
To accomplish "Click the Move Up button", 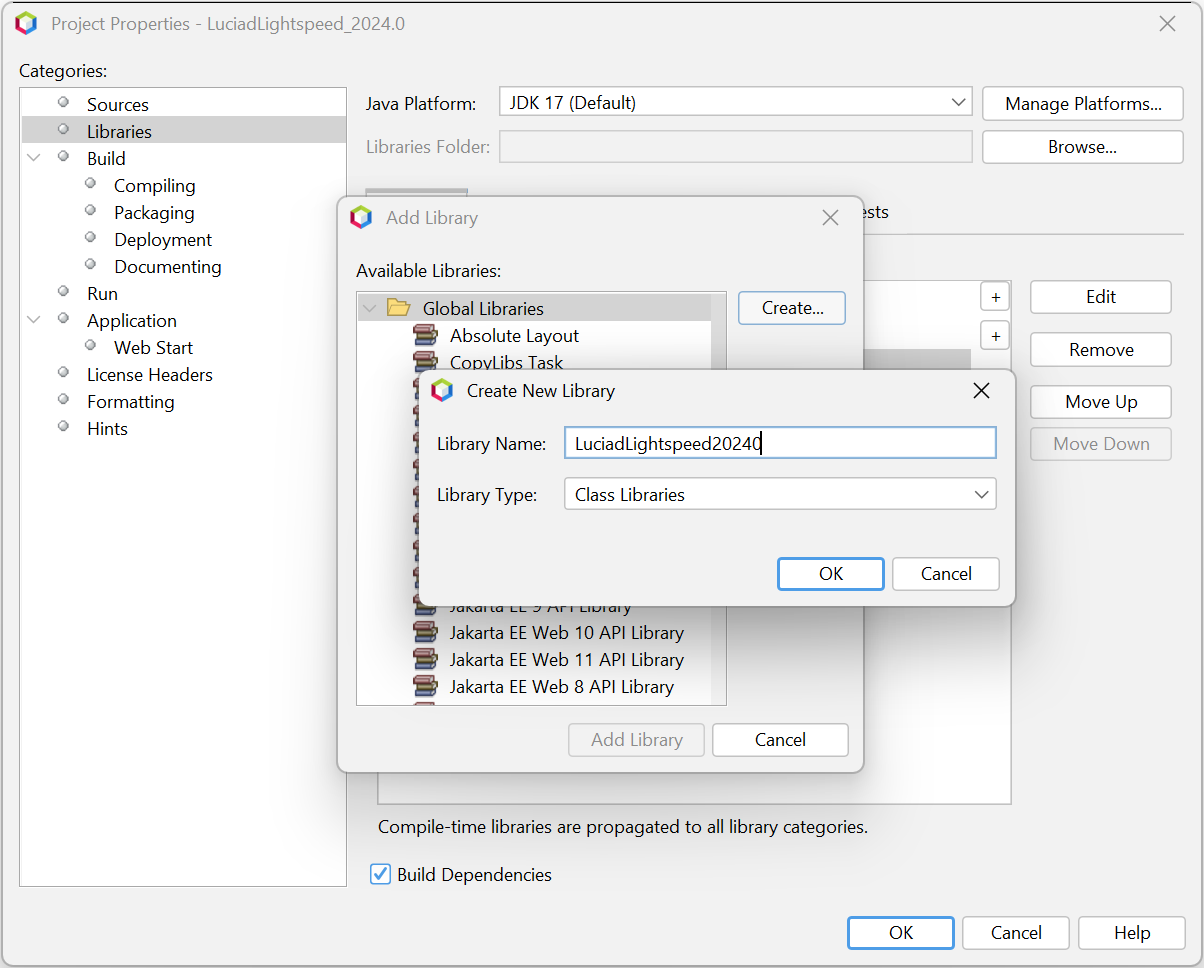I will [1101, 402].
